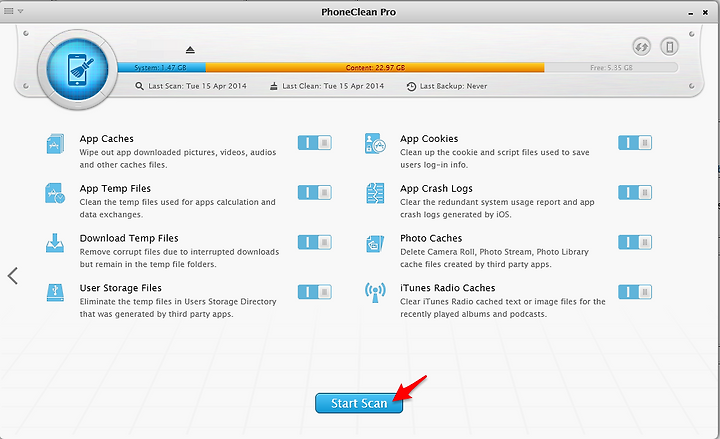Click the Start Scan button
This screenshot has height=439, width=720.
[x=359, y=403]
